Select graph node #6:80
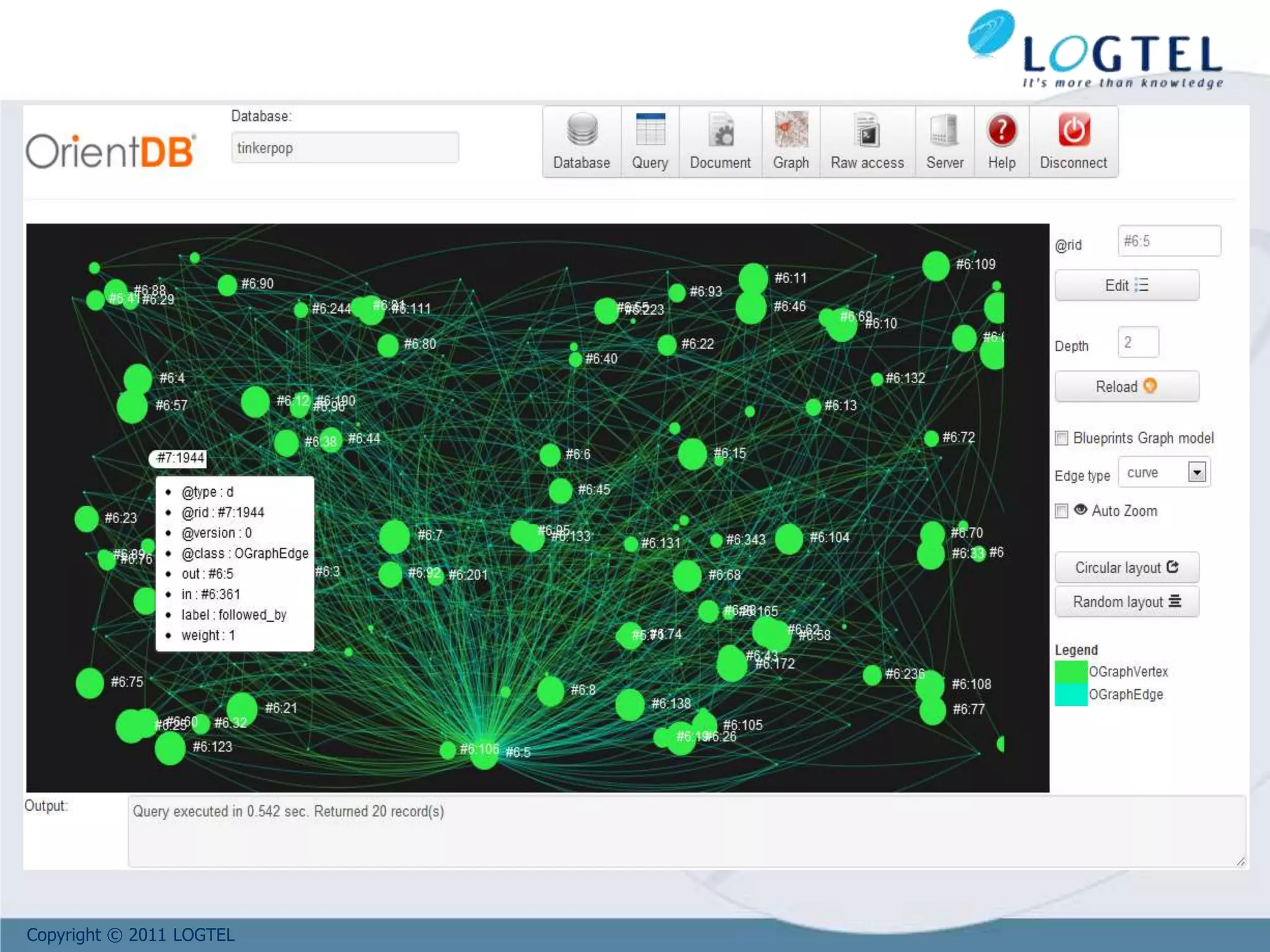 point(388,345)
